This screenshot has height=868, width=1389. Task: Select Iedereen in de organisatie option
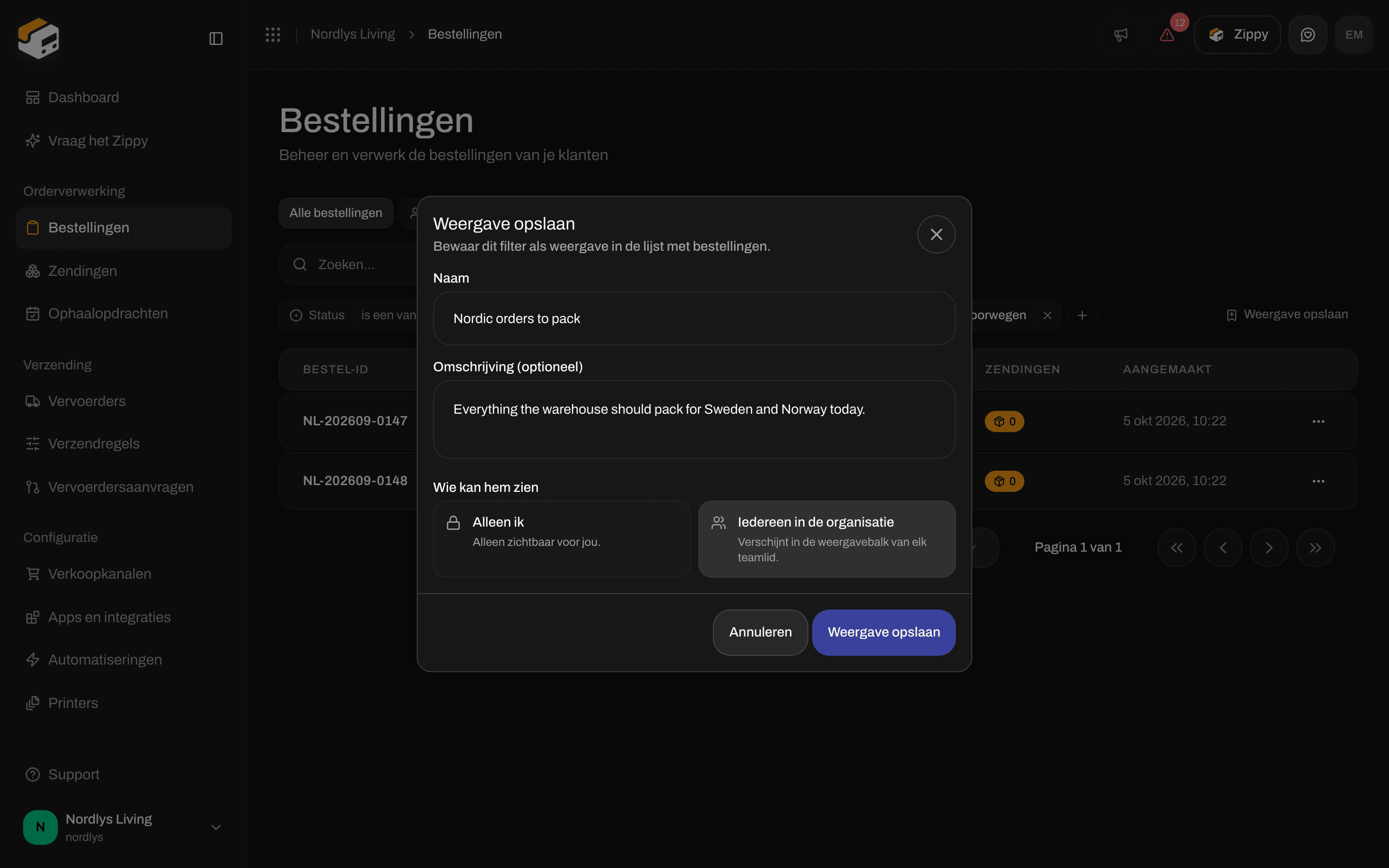pyautogui.click(x=827, y=539)
